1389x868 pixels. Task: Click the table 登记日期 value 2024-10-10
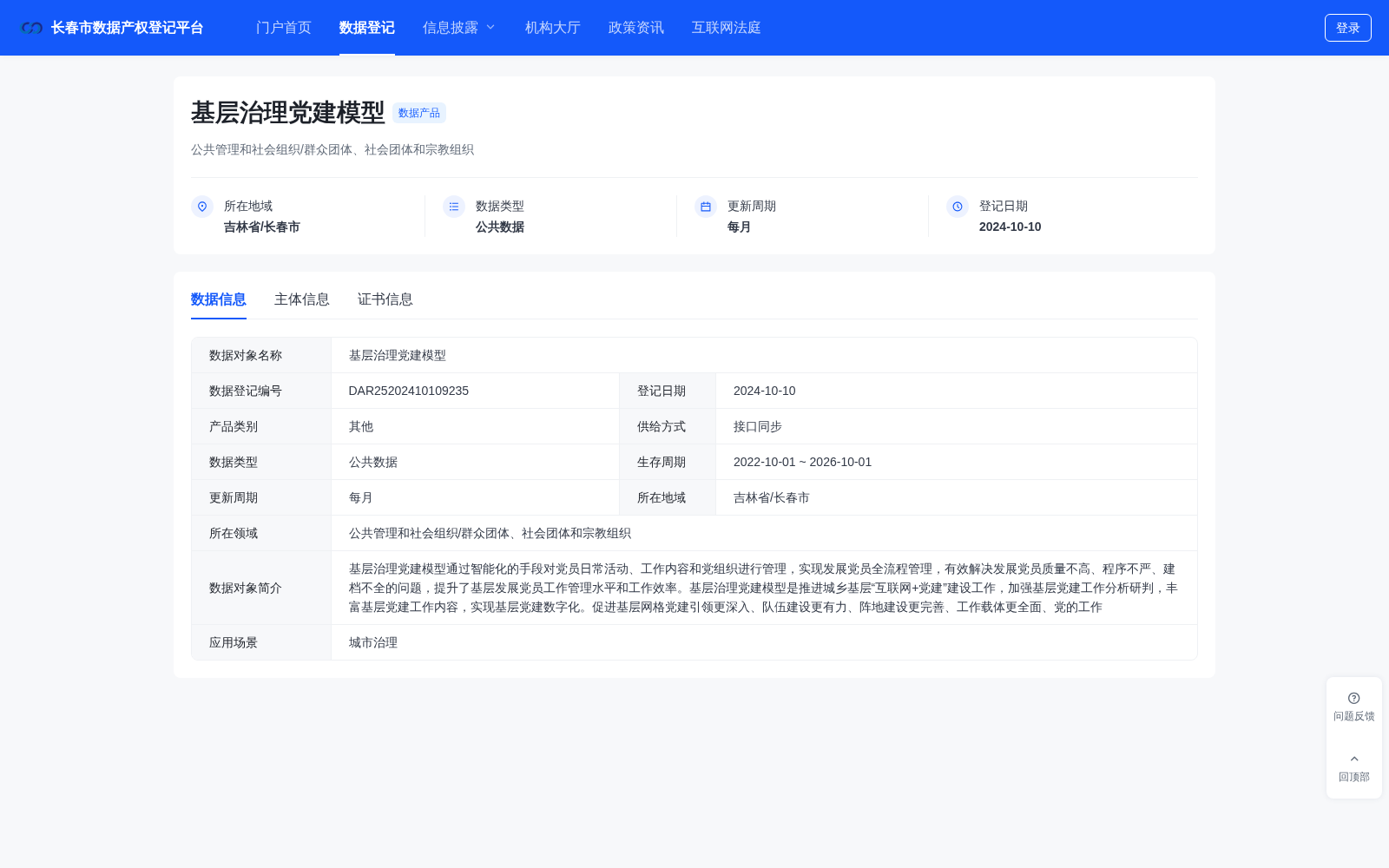pos(765,391)
